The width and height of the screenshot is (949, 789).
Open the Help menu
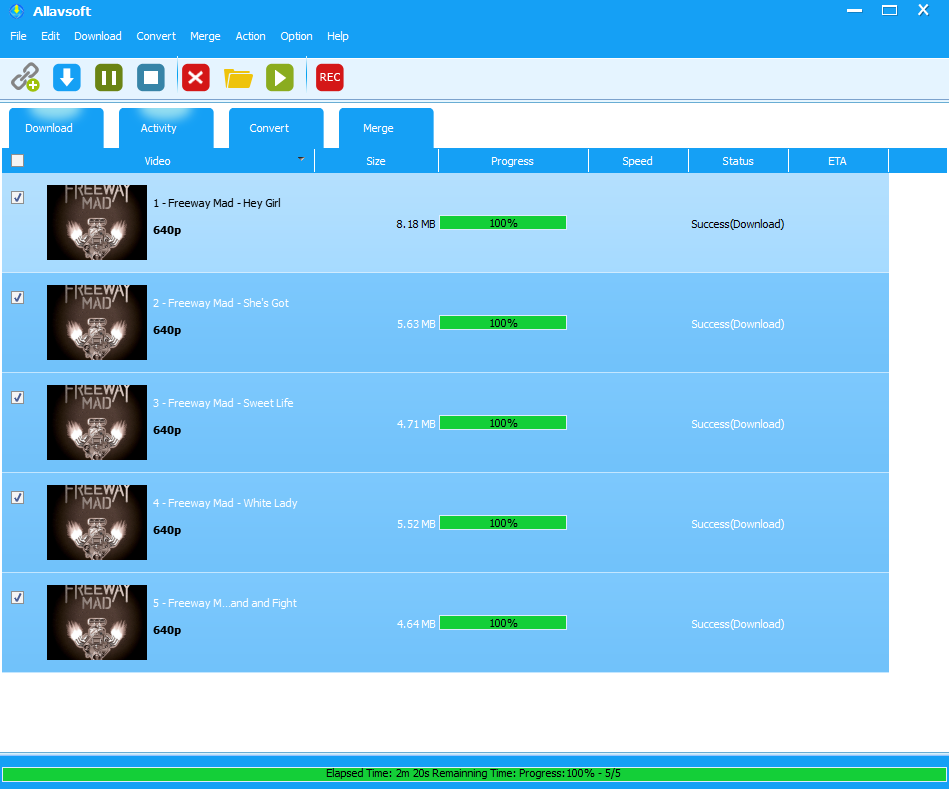click(x=338, y=36)
